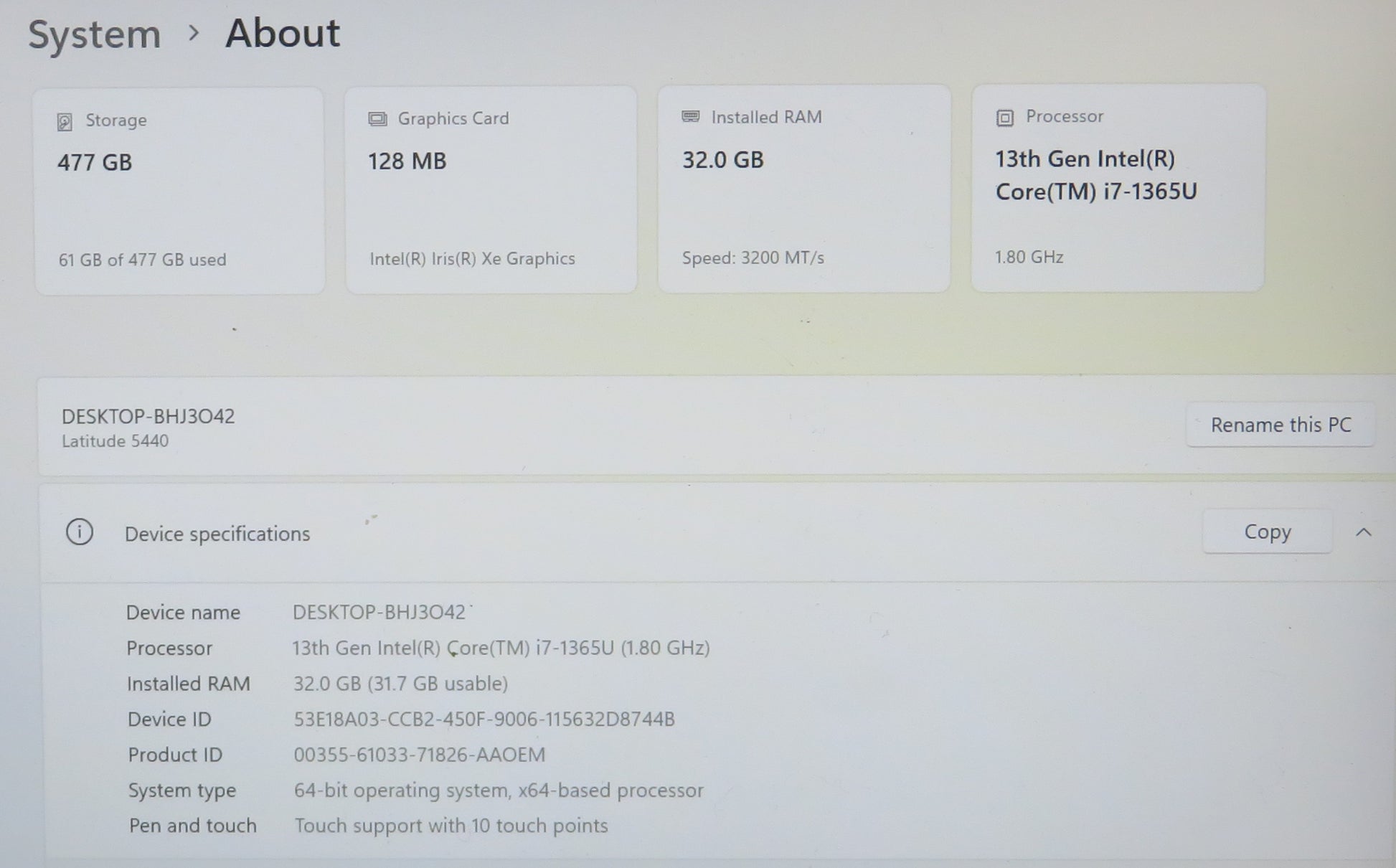Click the Device ID value text

[484, 719]
